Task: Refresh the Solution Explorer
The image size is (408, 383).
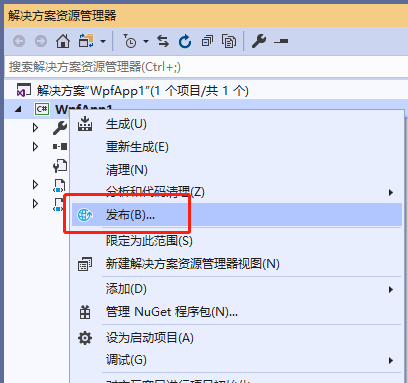Action: click(185, 41)
